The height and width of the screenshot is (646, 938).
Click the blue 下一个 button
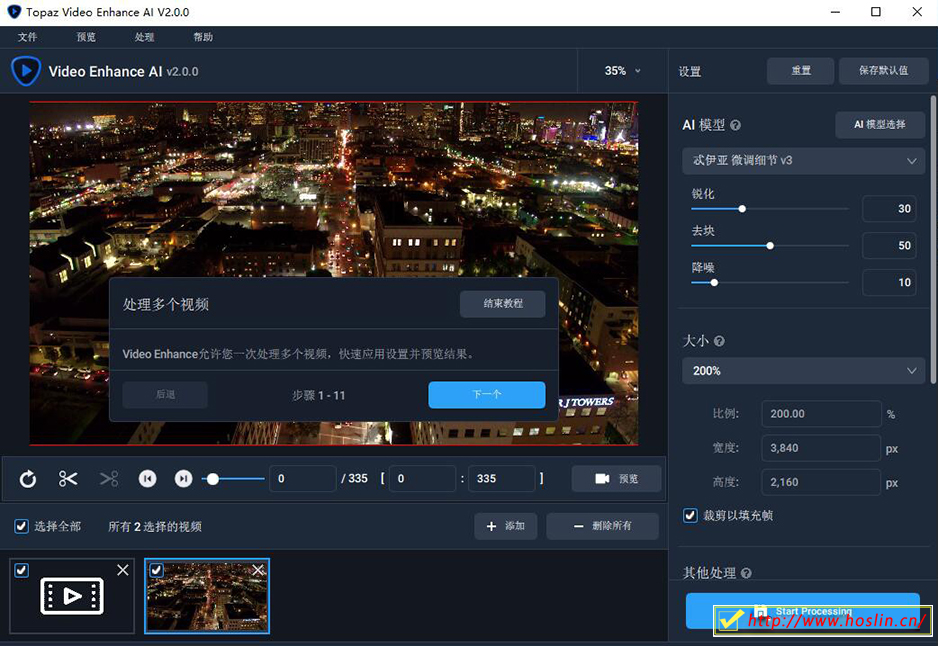click(x=487, y=395)
